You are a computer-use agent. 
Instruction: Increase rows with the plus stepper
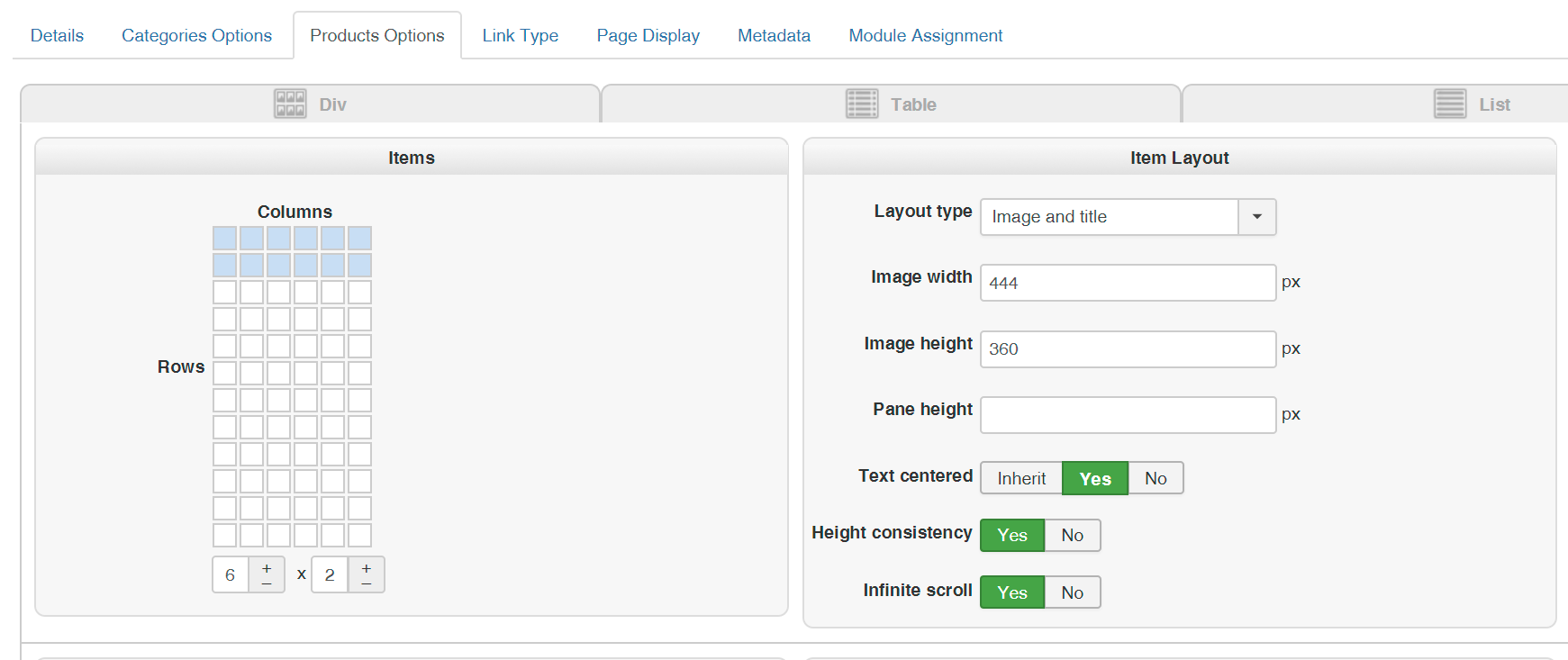click(367, 568)
